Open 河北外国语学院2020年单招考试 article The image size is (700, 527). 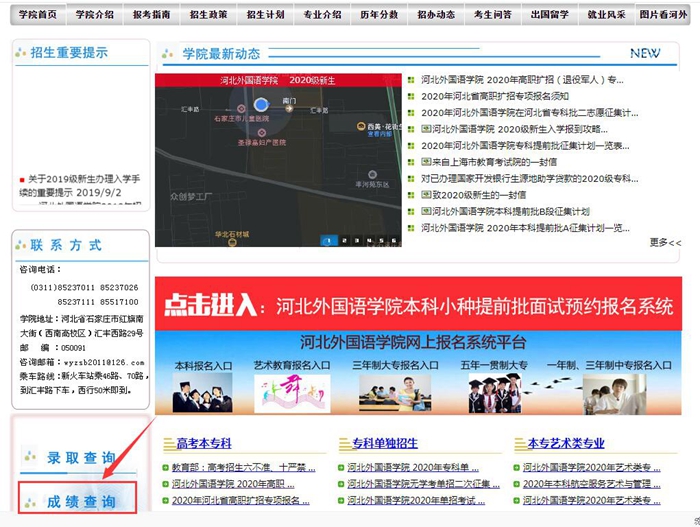[x=416, y=501]
